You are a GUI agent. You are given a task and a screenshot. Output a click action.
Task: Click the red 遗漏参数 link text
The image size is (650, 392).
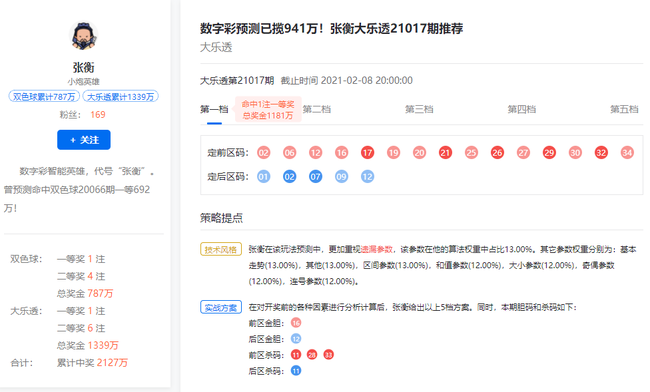377,249
